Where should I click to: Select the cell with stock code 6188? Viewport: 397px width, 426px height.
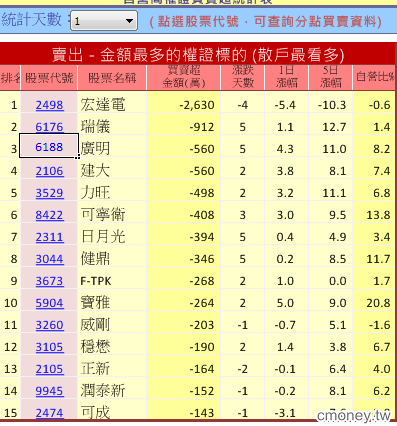coord(49,146)
